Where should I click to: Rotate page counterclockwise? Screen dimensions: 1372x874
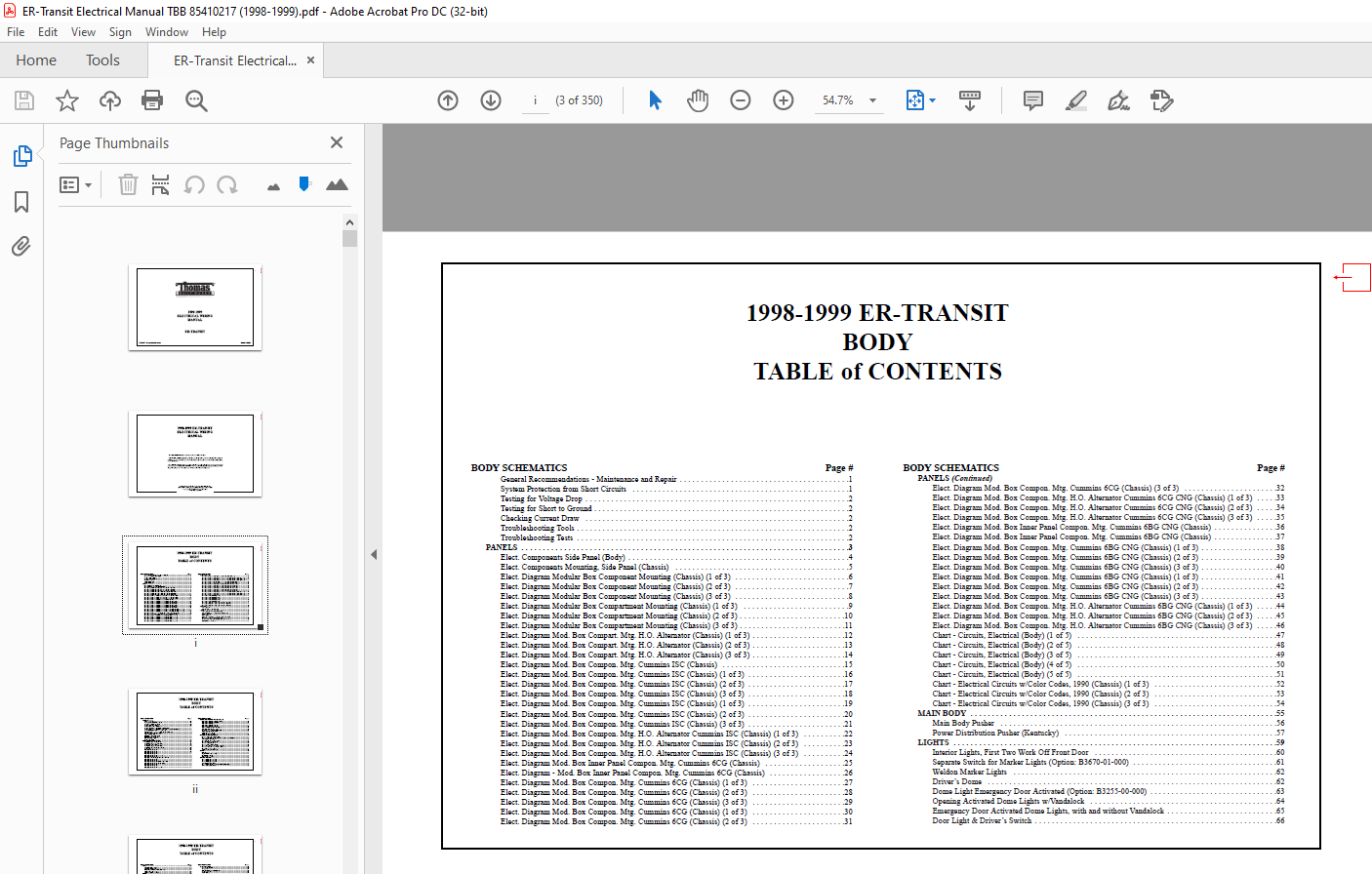(x=194, y=184)
